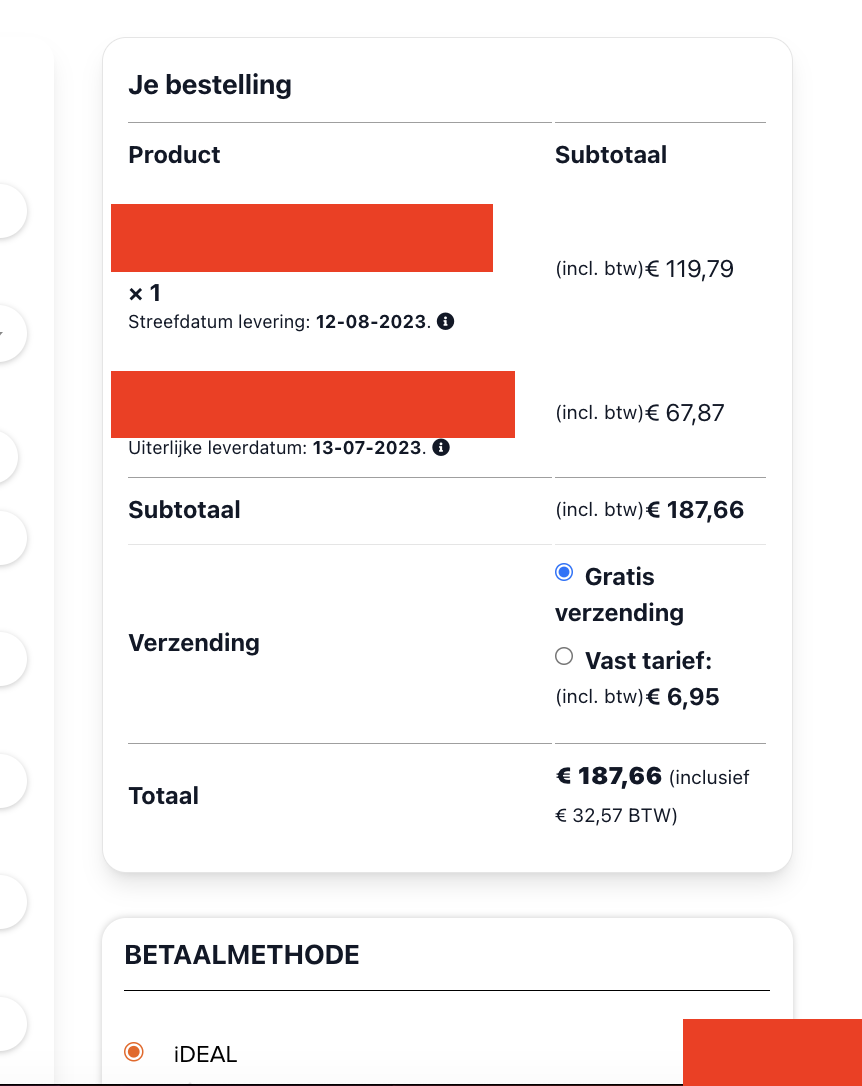The image size is (862, 1086).
Task: Click the BETAALMETHODE section heading
Action: tap(242, 955)
